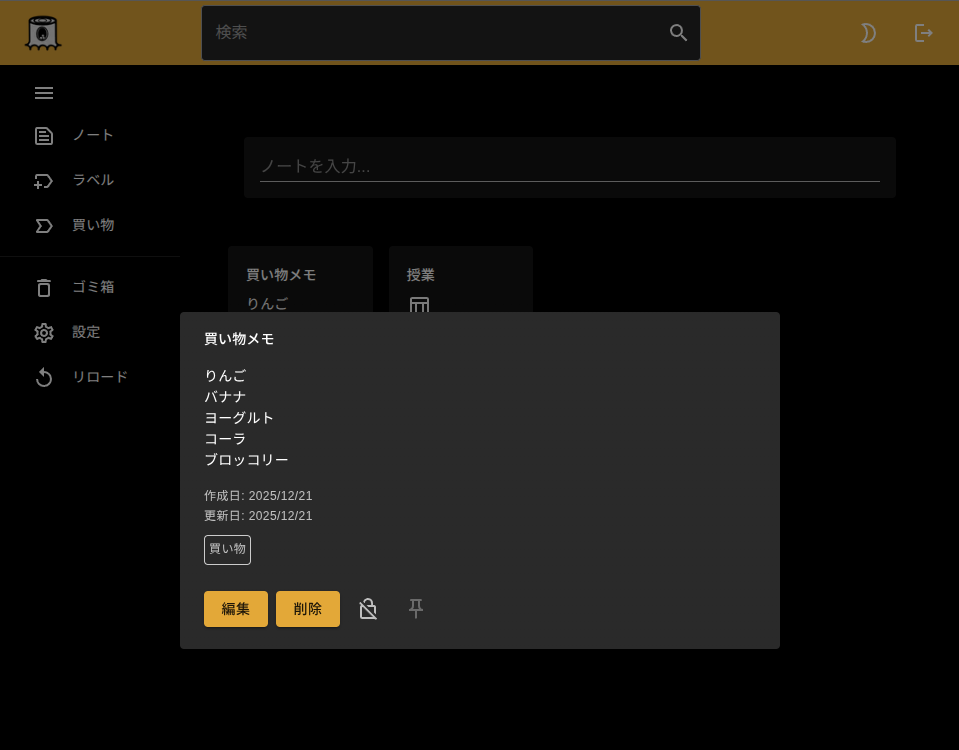Screen dimensions: 959x750
Task: Click the バナナ line in the dialog
Action: click(225, 396)
